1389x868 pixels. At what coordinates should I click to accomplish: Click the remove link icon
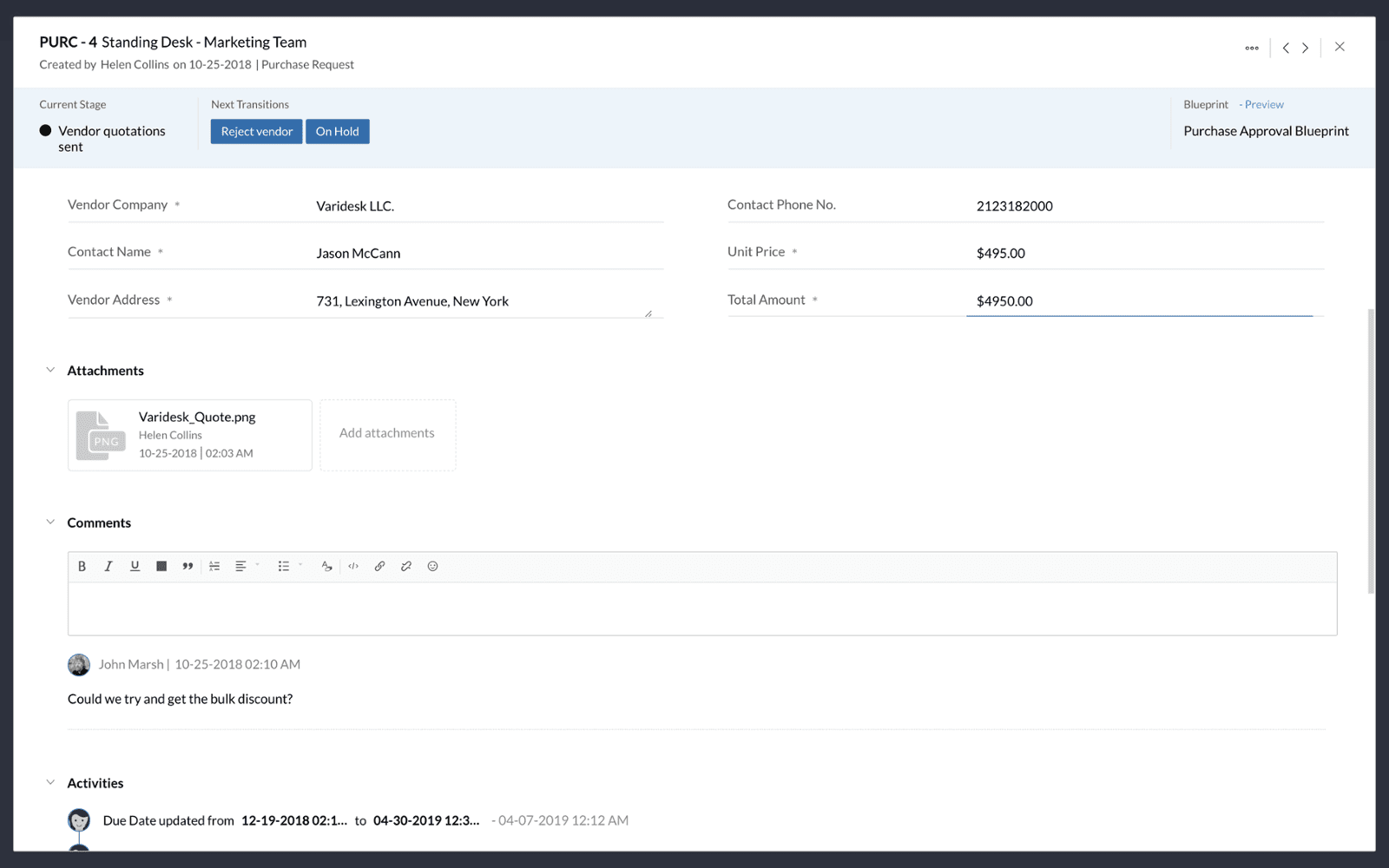405,566
